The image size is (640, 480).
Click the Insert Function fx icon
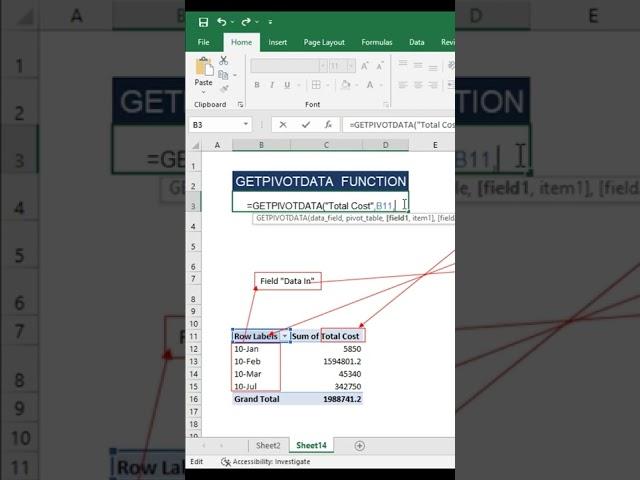point(328,124)
